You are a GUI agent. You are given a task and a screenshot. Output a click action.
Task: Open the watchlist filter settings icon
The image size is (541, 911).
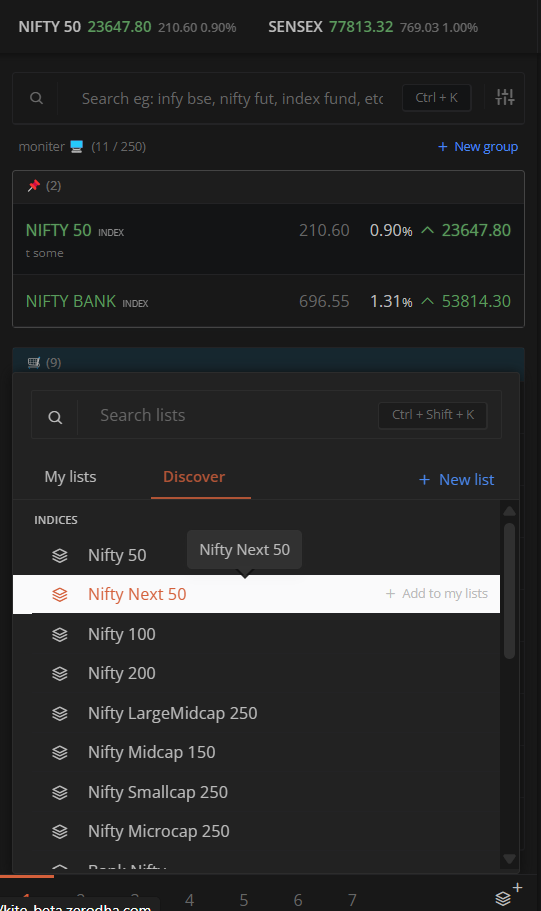pyautogui.click(x=504, y=98)
